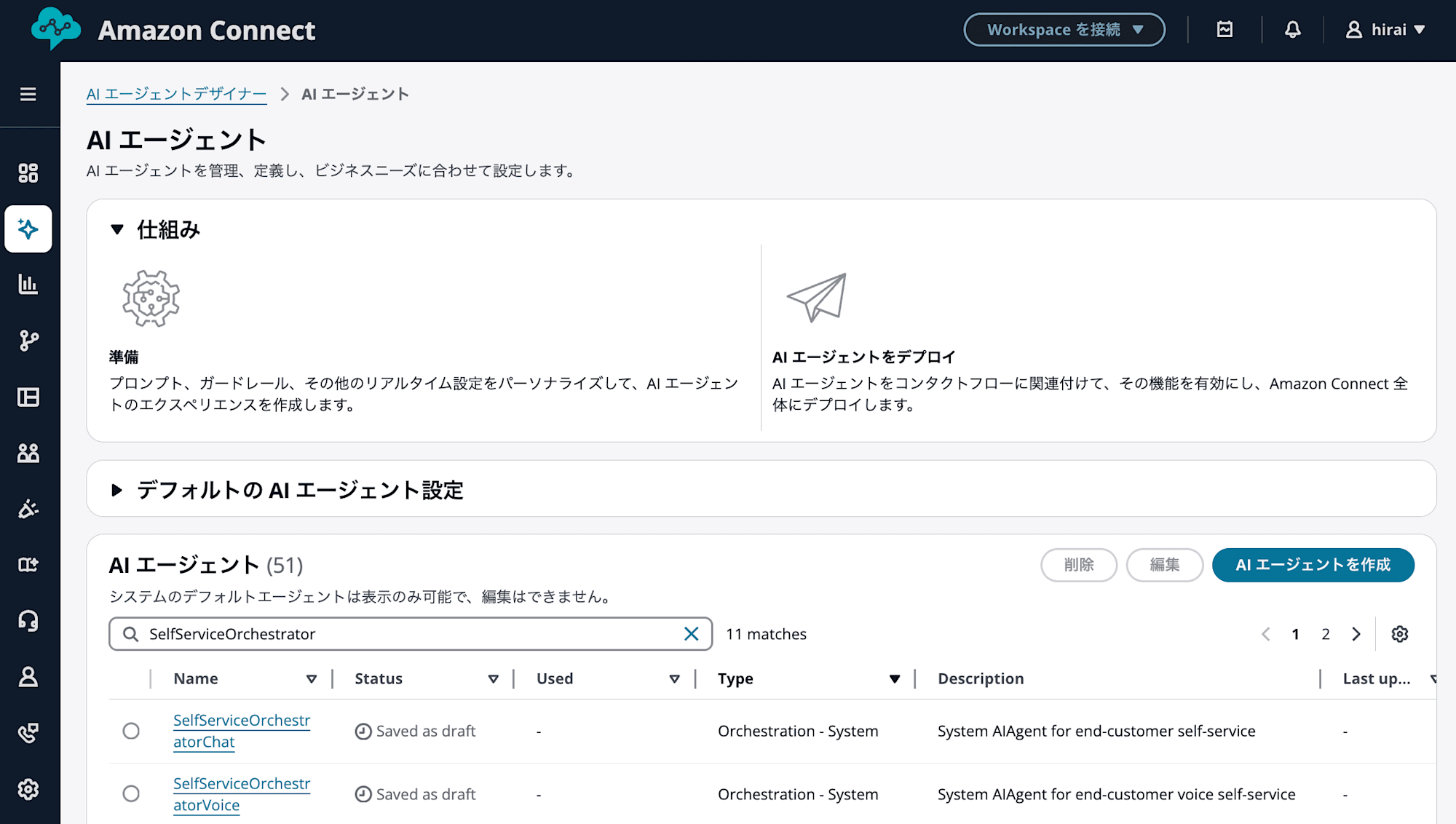Sort by Last updated column arrow
This screenshot has width=1456, height=824.
(x=1433, y=679)
